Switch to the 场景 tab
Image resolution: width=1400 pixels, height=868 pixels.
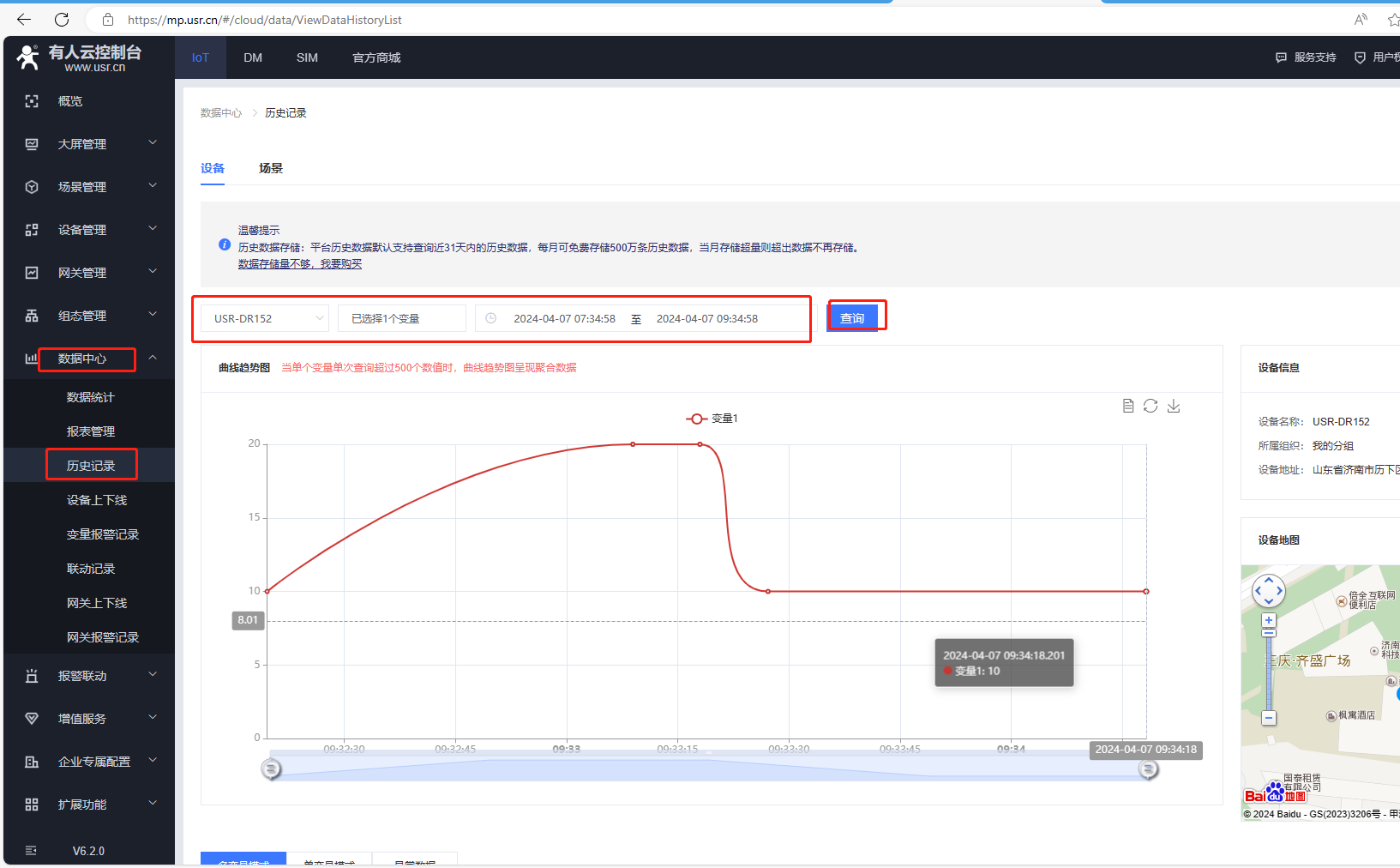point(271,168)
